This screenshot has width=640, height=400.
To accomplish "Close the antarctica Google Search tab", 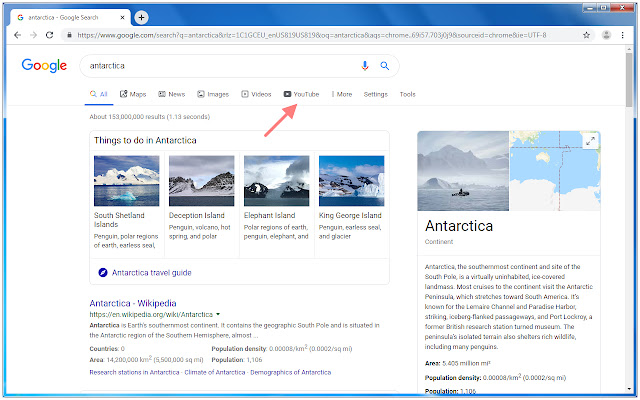I will point(122,18).
